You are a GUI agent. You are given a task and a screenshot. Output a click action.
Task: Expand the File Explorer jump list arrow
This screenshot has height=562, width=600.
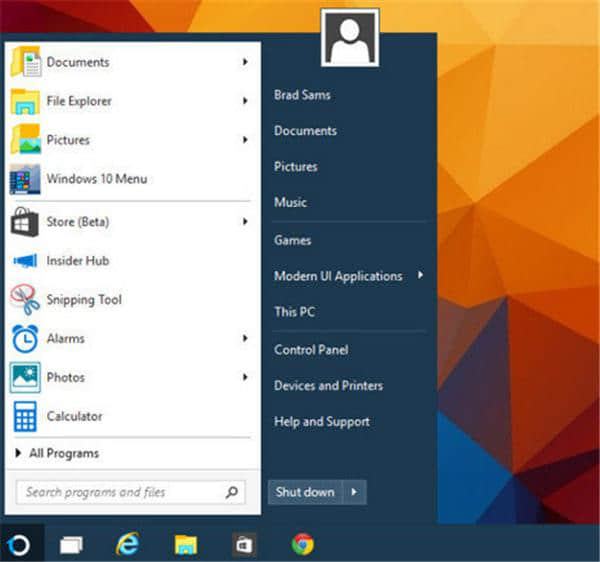coord(245,101)
